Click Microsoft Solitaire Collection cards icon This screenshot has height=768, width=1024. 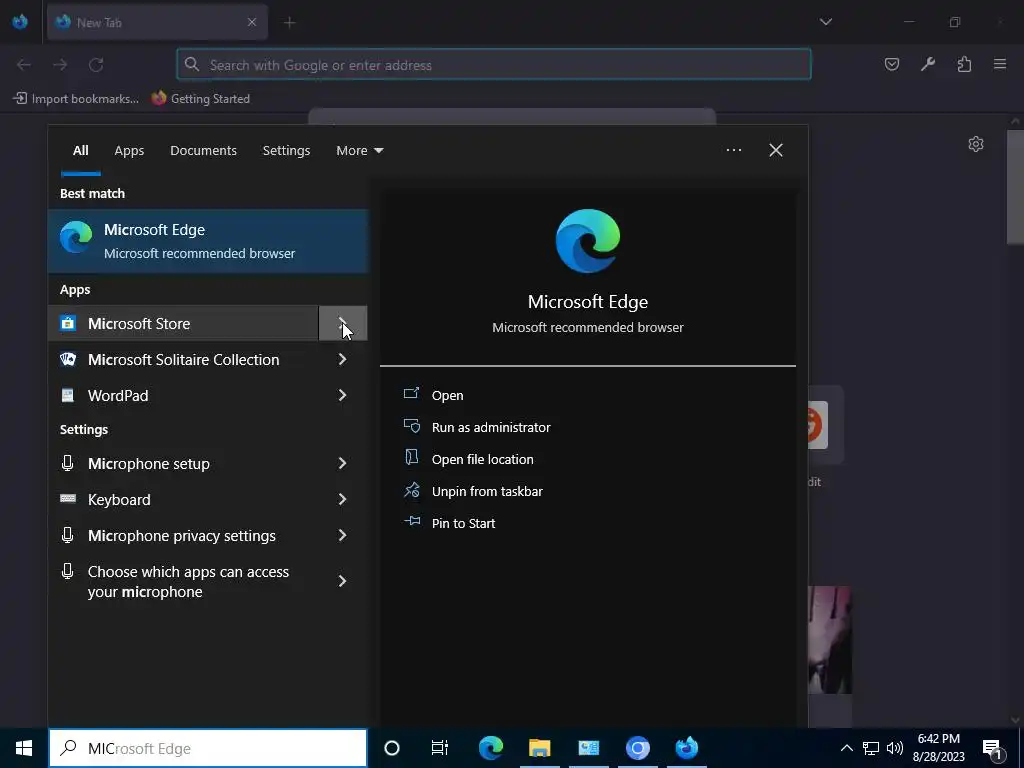(x=68, y=359)
